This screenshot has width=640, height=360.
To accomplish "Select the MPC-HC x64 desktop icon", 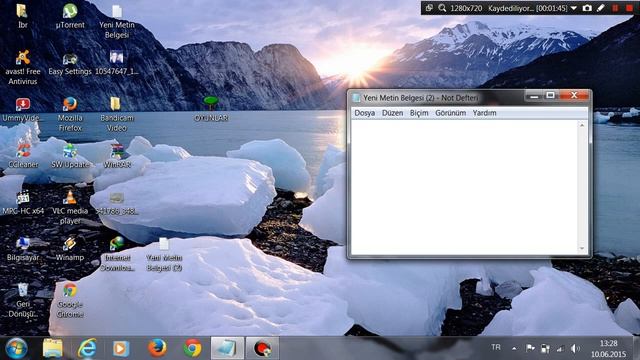I will click(23, 203).
